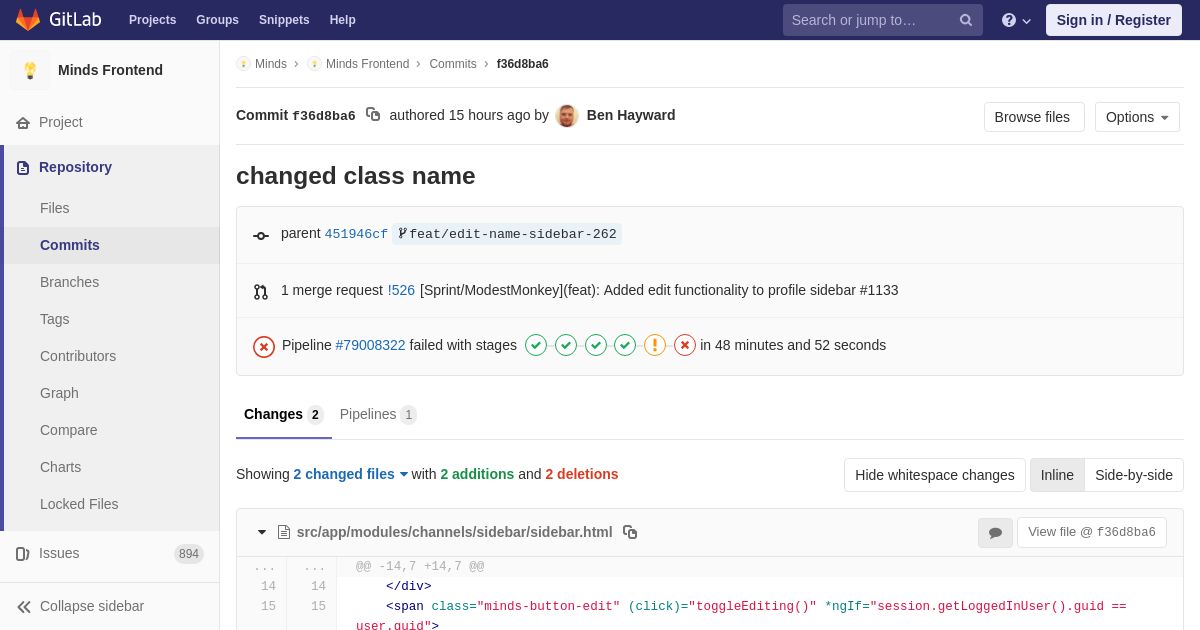The image size is (1200, 630).
Task: Click the Minds breadcrumb link
Action: pyautogui.click(x=271, y=64)
